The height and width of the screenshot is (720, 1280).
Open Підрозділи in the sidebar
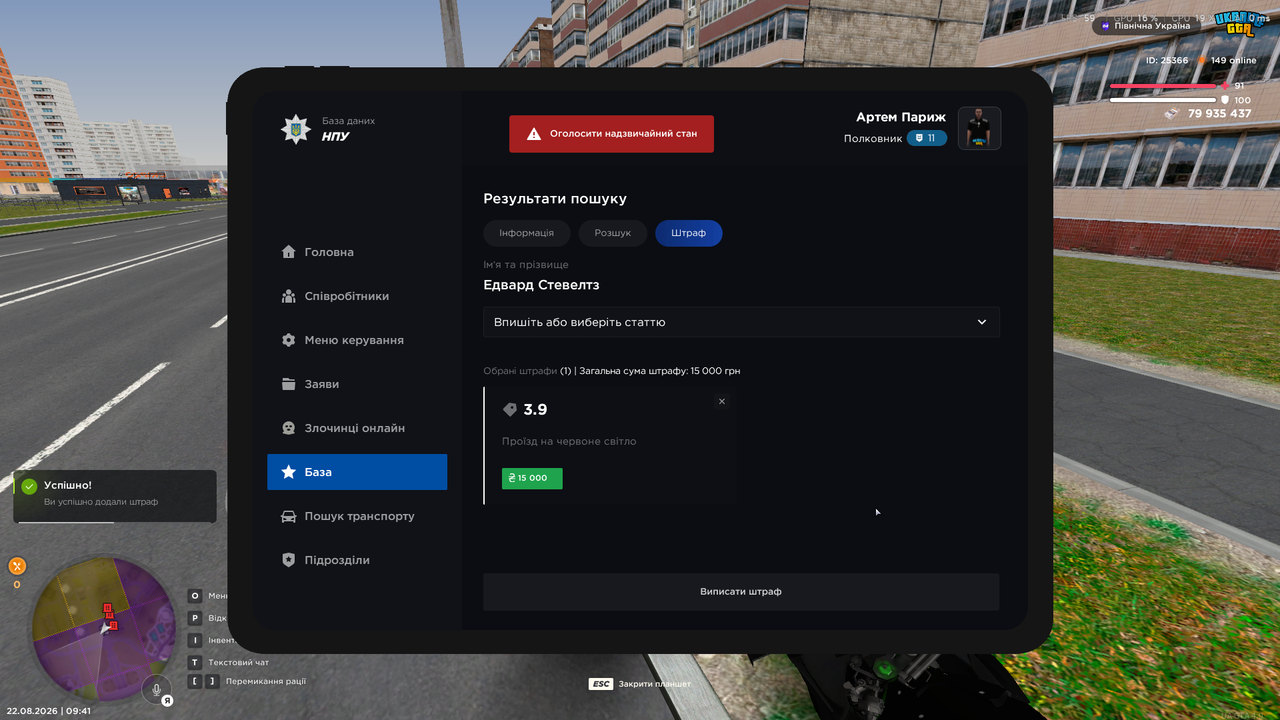357,560
